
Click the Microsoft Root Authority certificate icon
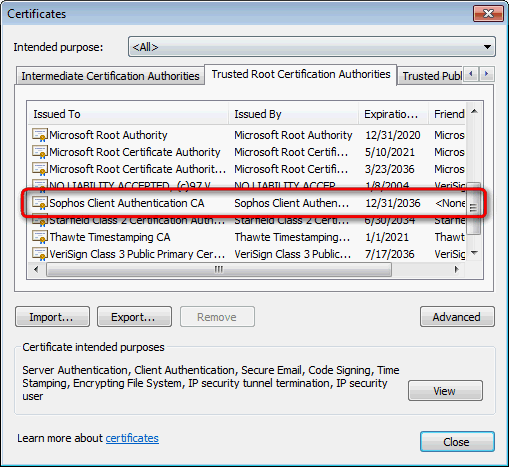pyautogui.click(x=40, y=135)
